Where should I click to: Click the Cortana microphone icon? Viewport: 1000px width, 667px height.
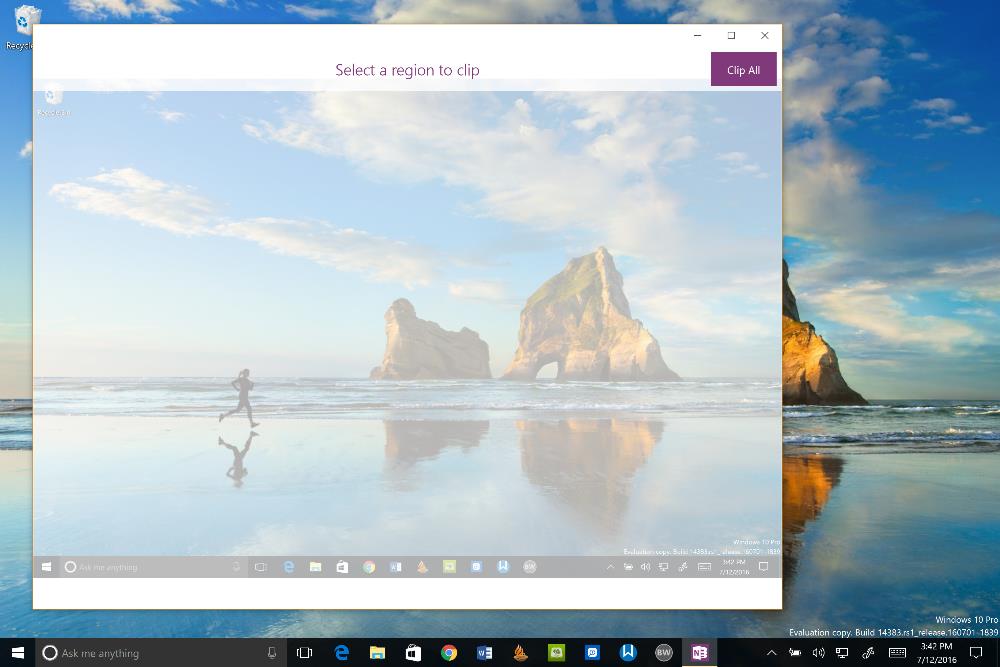pyautogui.click(x=271, y=652)
